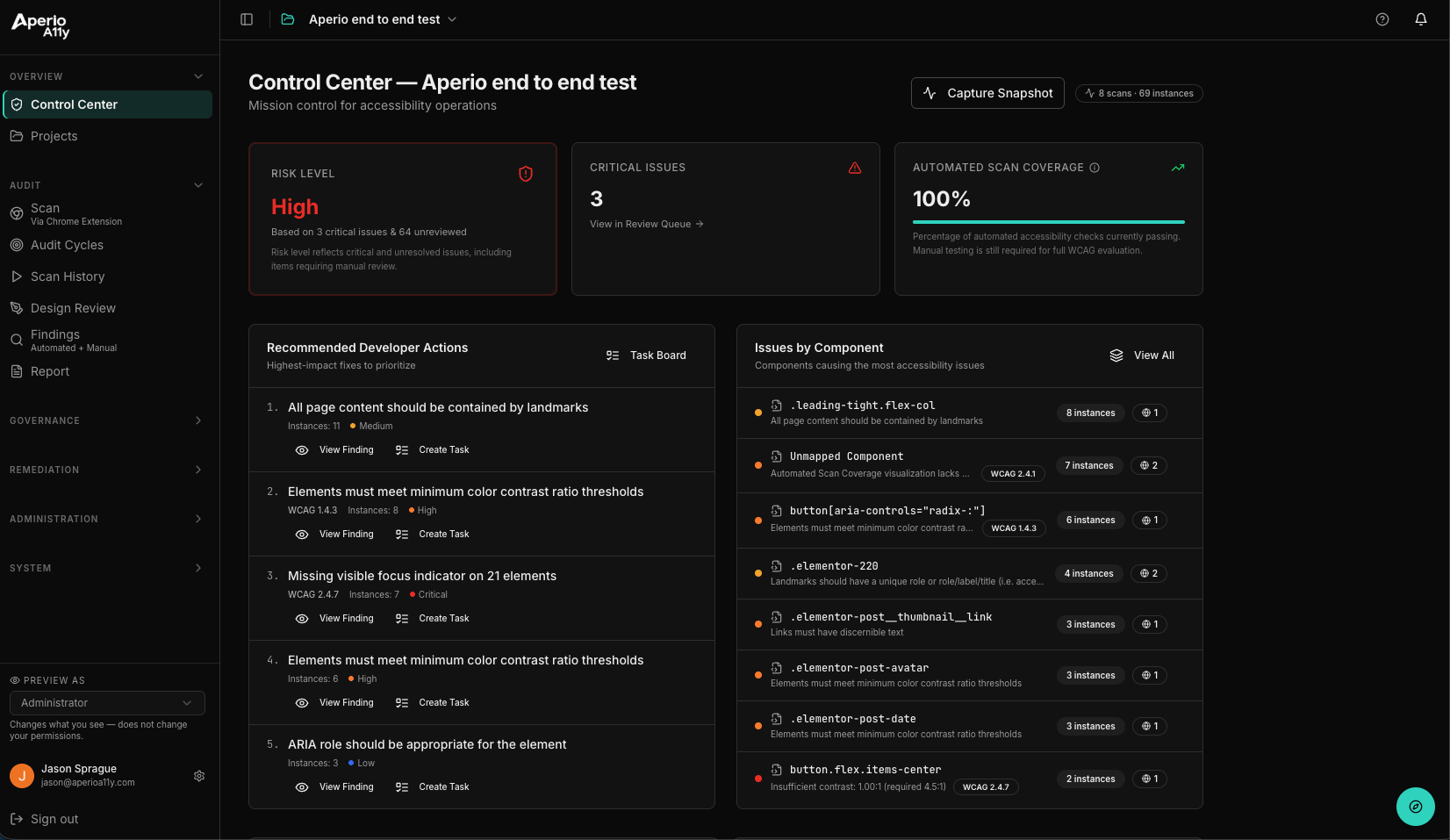Open the Aperio end to end test project dropdown
This screenshot has width=1450, height=840.
(x=382, y=19)
